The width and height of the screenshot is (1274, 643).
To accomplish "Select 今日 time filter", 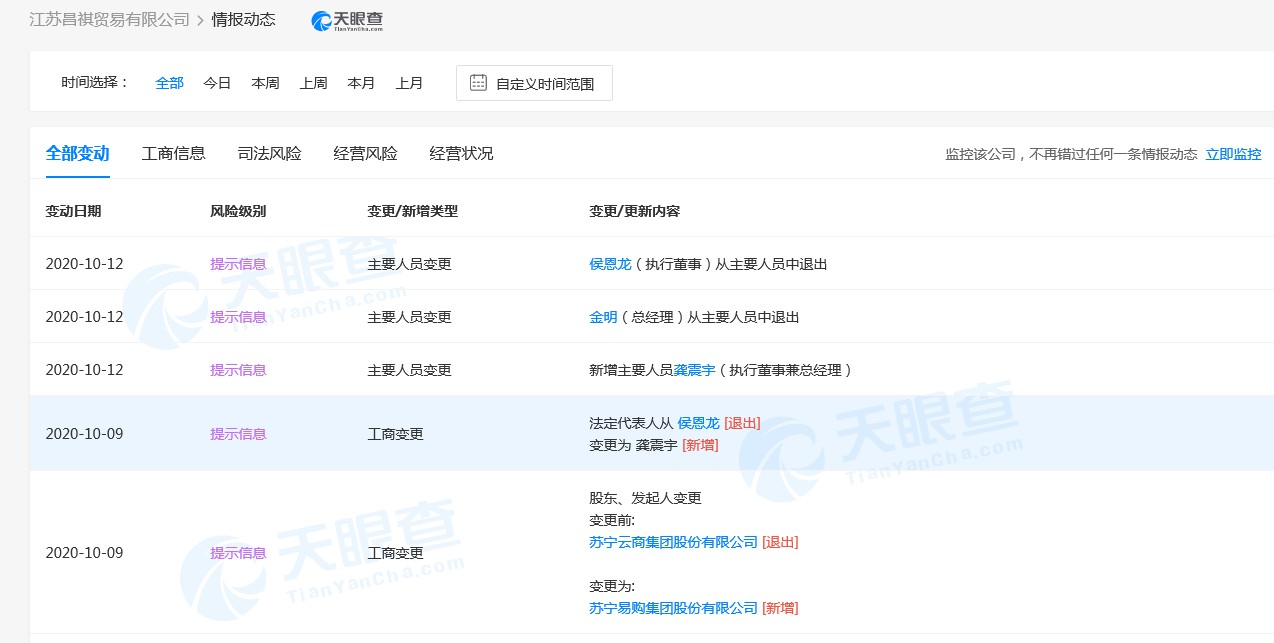I will (x=217, y=83).
